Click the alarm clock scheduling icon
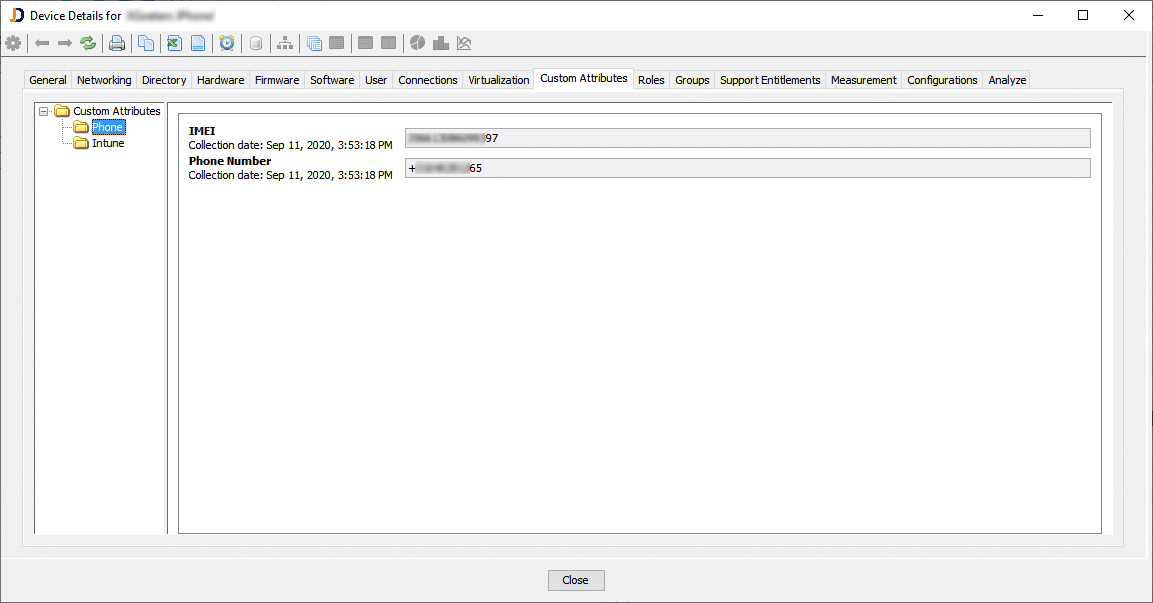Image resolution: width=1153 pixels, height=603 pixels. pos(227,43)
